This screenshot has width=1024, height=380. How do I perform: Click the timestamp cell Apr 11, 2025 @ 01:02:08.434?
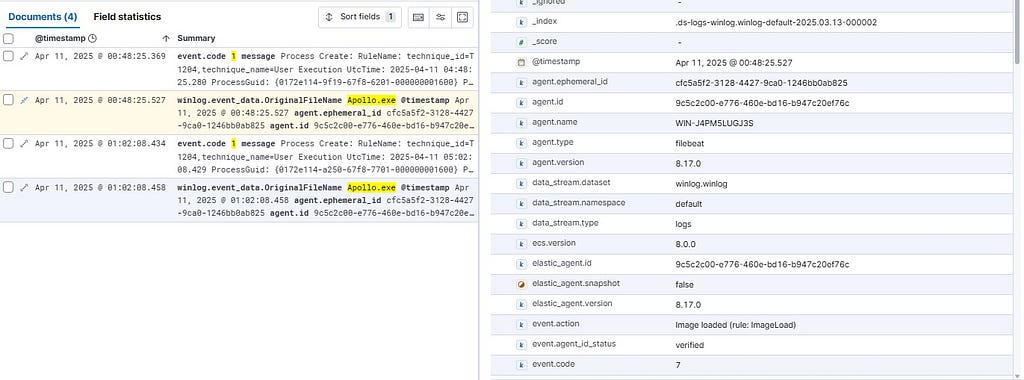click(100, 144)
